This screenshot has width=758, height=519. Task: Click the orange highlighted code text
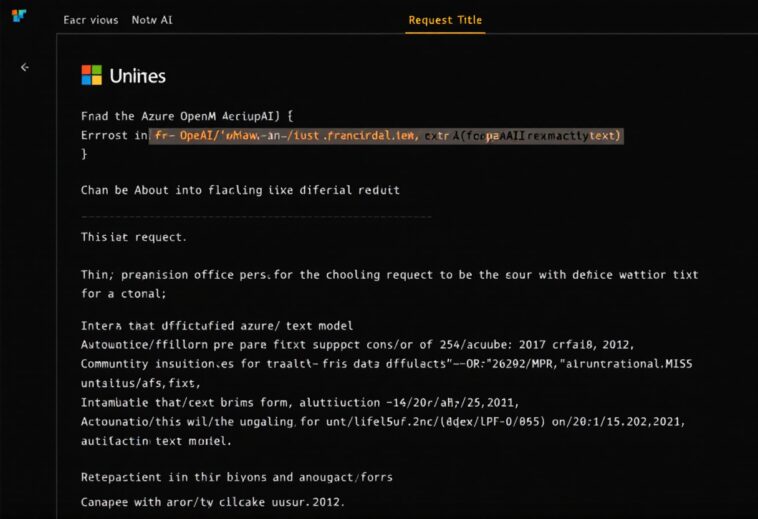pos(386,135)
